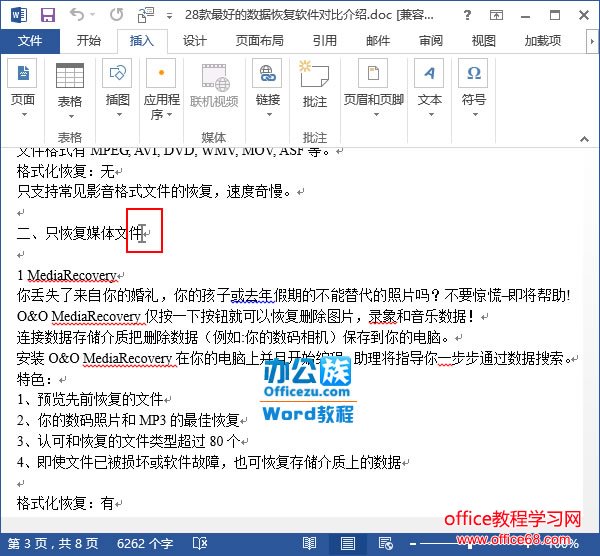Screen dimensions: 600x556
Task: Collapse the ribbon with the up chevron
Action: pyautogui.click(x=584, y=139)
